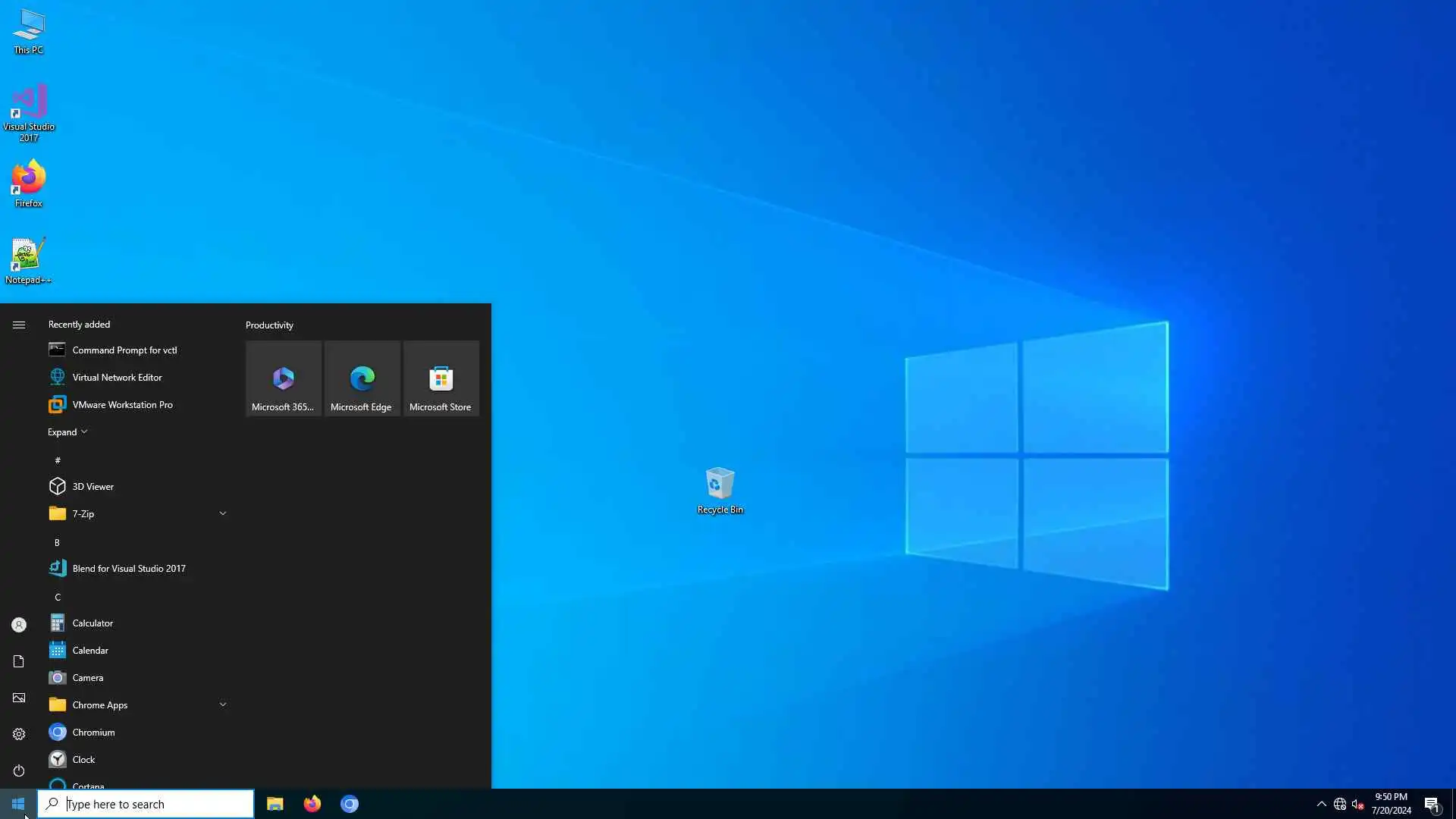Screen dimensions: 1456x819
Task: Click the taskbar search box
Action: click(x=146, y=804)
